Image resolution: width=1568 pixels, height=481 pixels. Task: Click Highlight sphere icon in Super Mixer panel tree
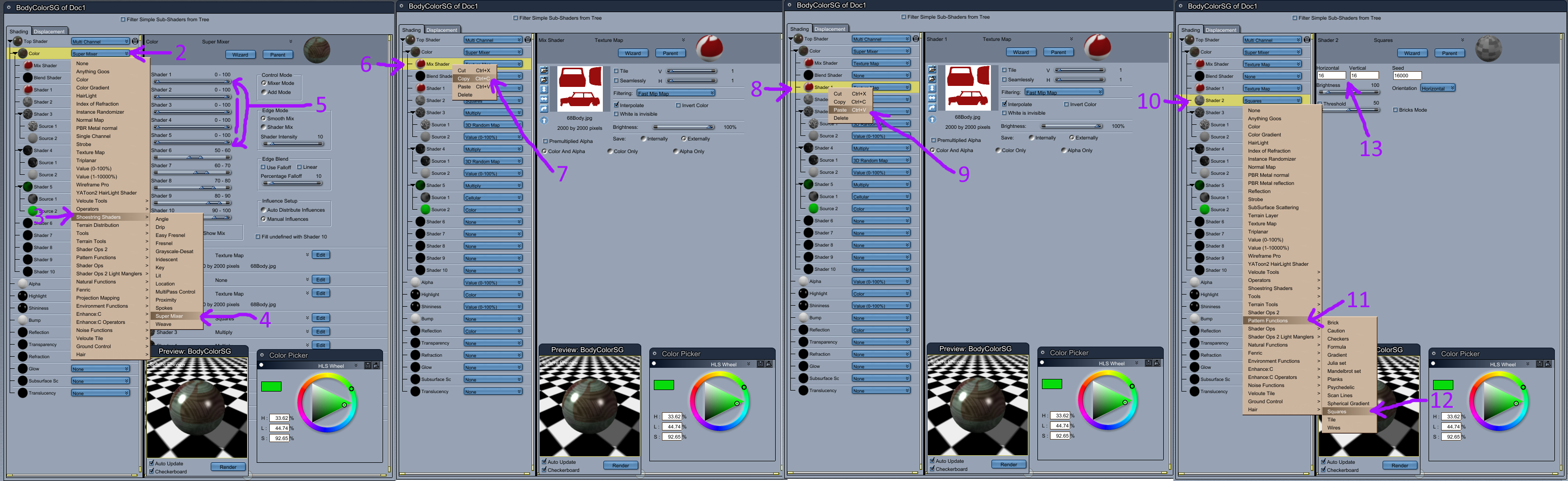23,296
